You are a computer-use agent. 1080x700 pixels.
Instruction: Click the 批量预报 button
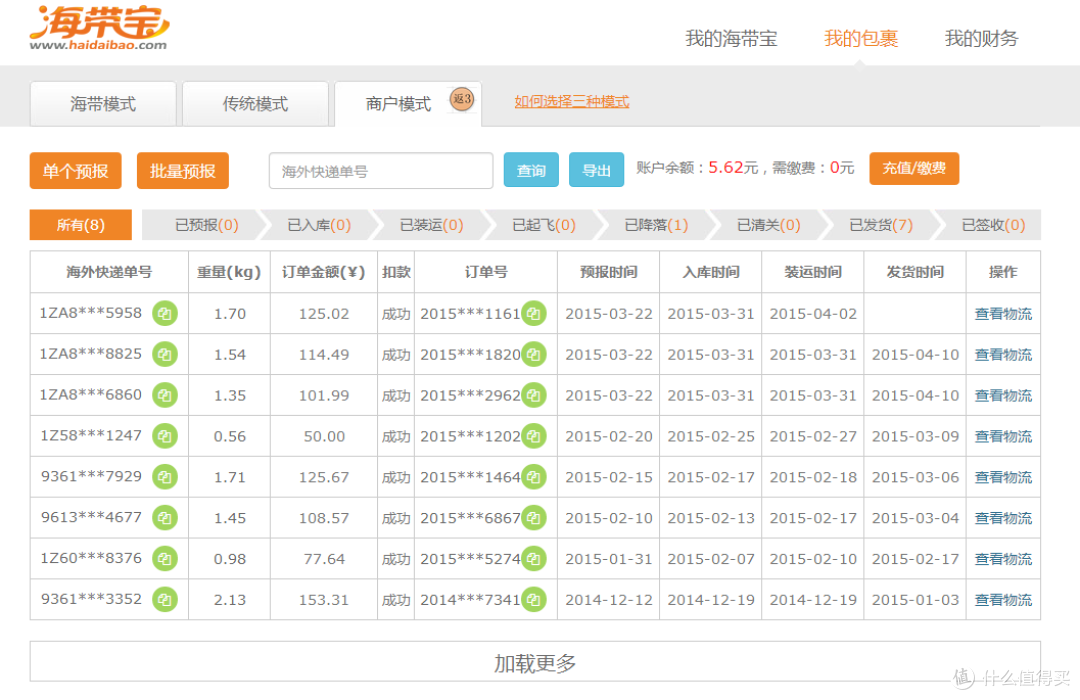pos(183,171)
